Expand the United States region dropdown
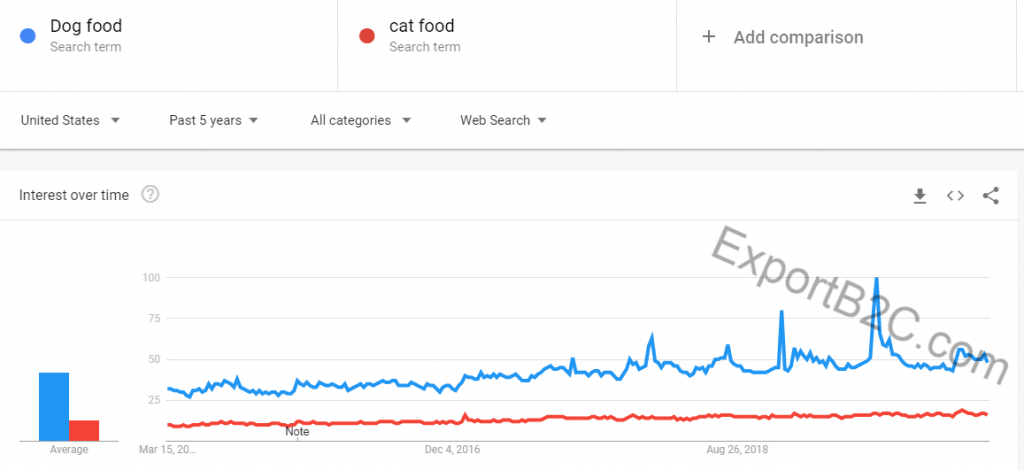This screenshot has width=1024, height=470. [70, 120]
